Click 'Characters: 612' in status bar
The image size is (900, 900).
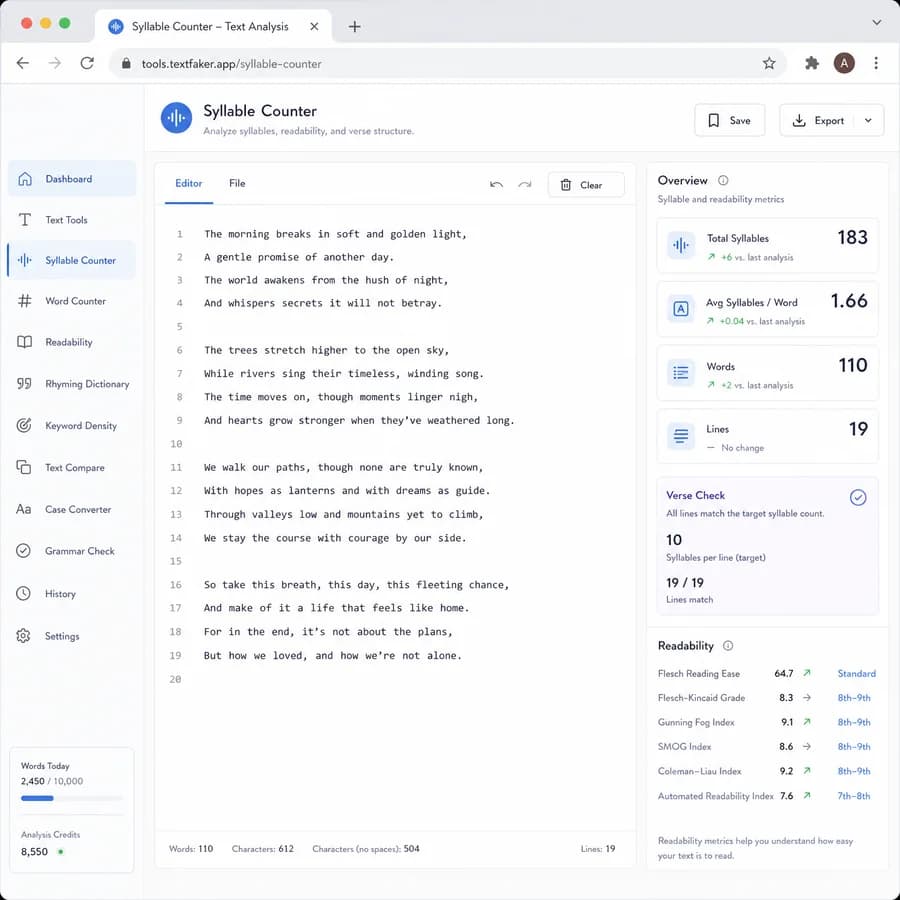tap(263, 849)
